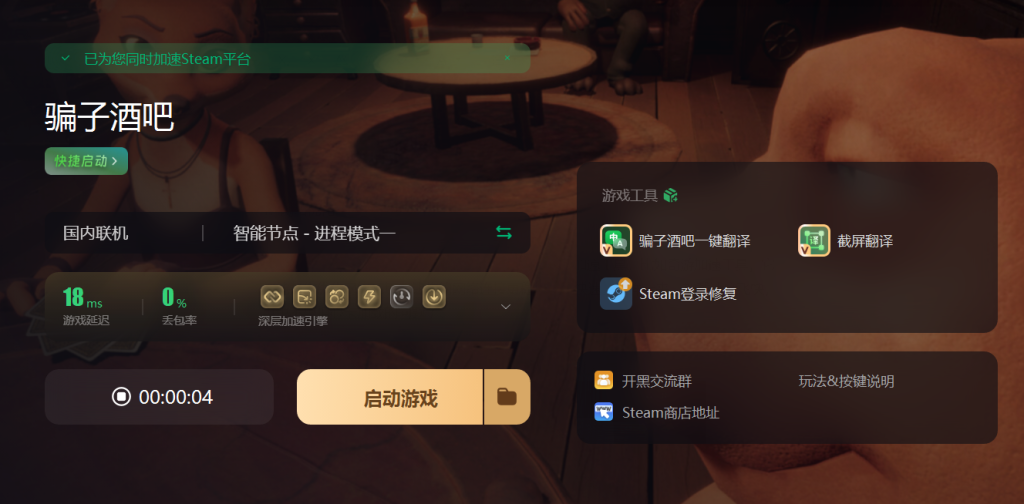The width and height of the screenshot is (1024, 504).
Task: Open the 快捷启动 quick launch menu
Action: pos(86,161)
